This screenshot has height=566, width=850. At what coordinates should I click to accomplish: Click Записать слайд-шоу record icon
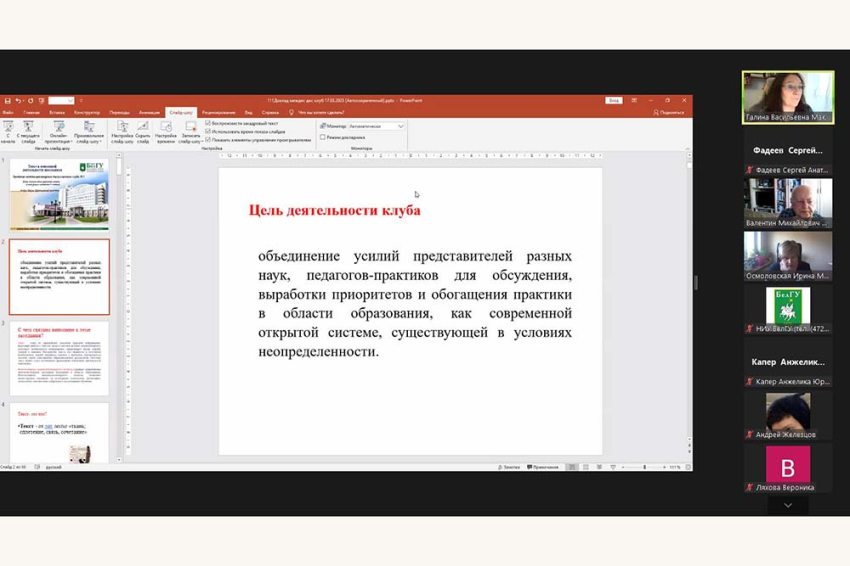click(x=190, y=131)
